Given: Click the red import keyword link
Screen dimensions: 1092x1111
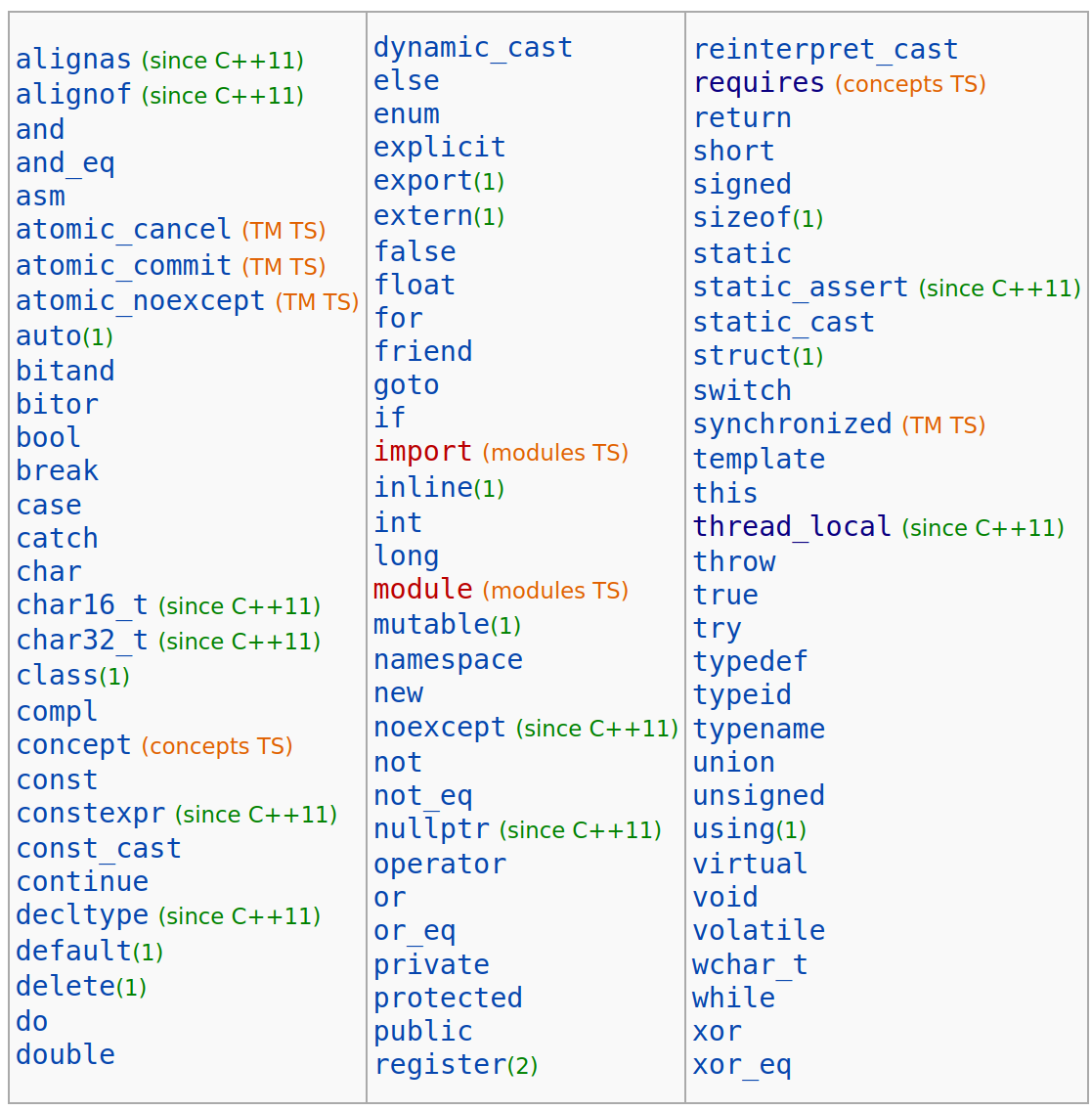Looking at the screenshot, I should pyautogui.click(x=422, y=452).
